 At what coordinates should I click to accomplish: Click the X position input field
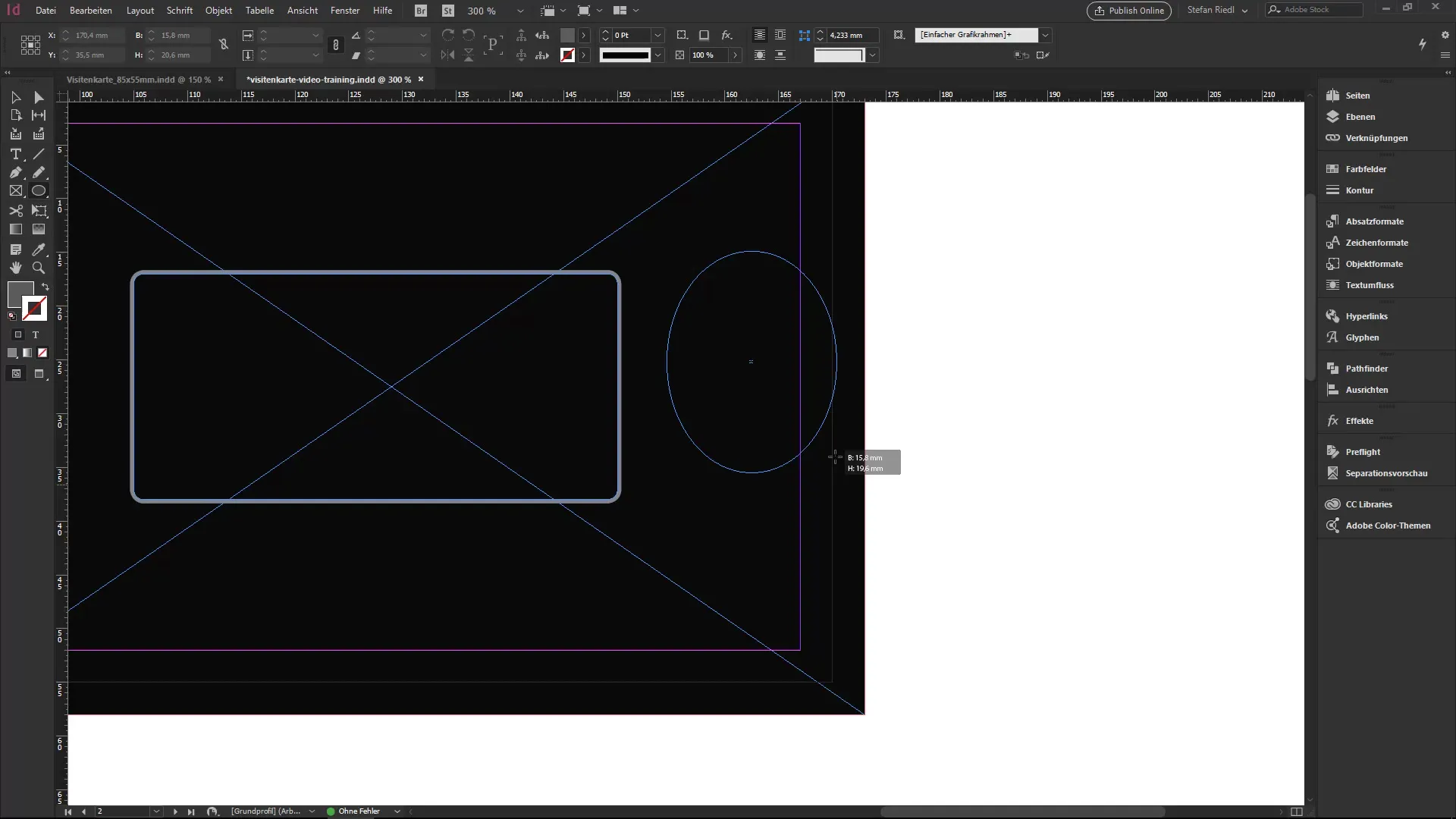pyautogui.click(x=99, y=35)
